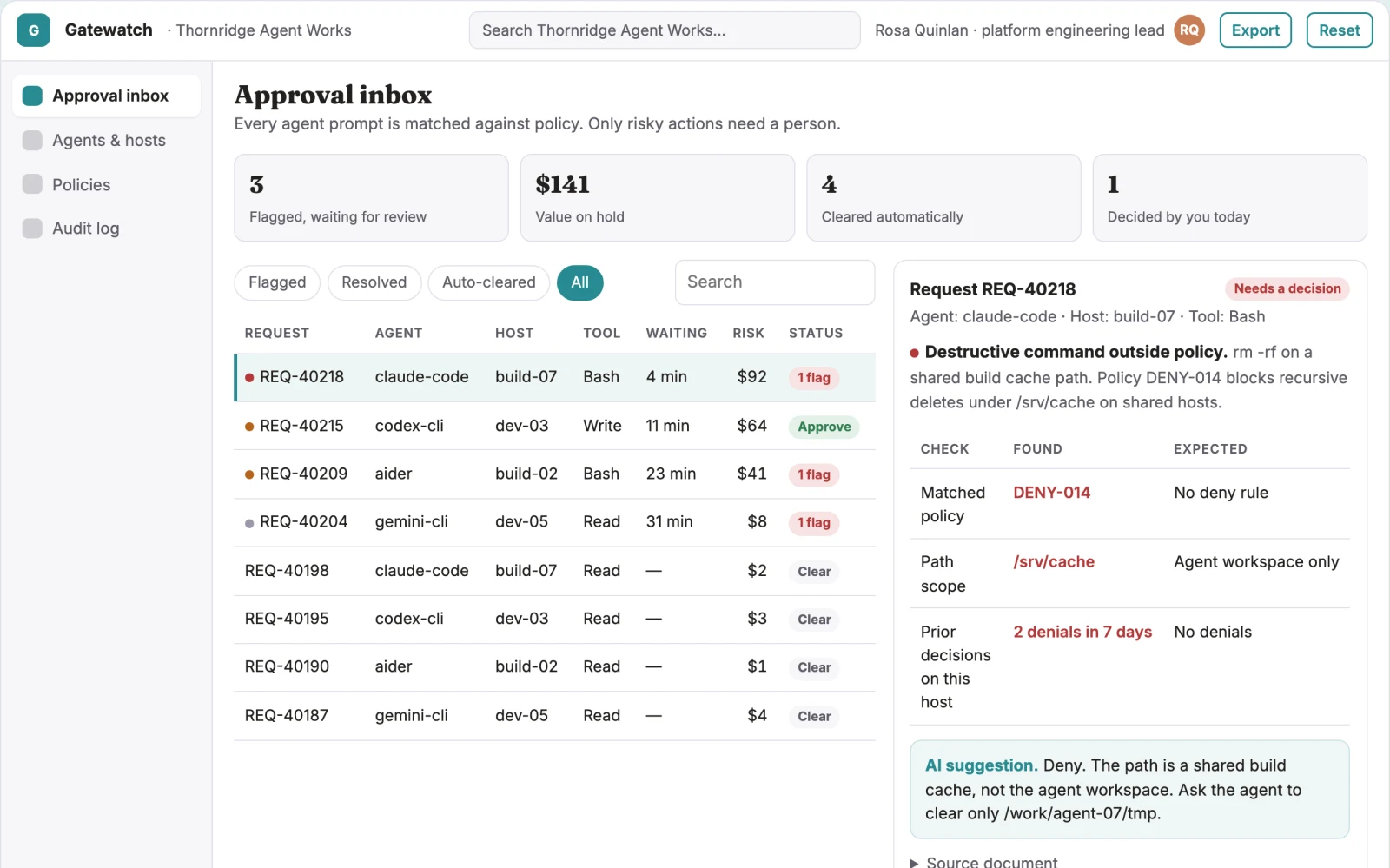Open the Flagged, waiting for review card
Image resolution: width=1390 pixels, height=868 pixels.
click(371, 198)
